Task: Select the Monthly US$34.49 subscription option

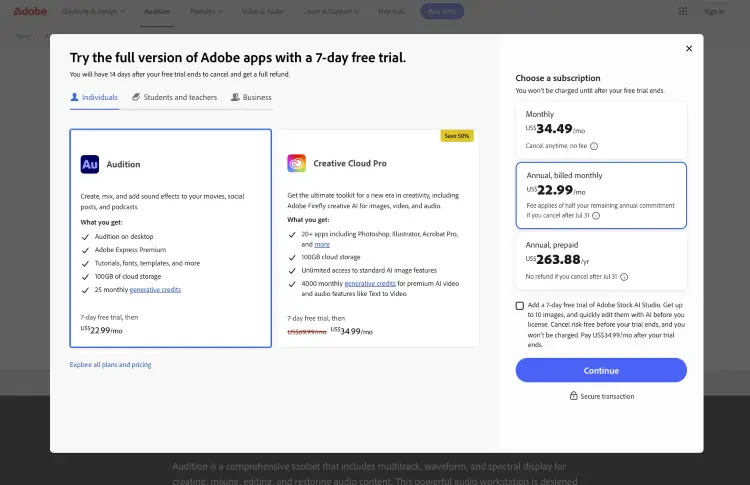Action: click(x=601, y=130)
